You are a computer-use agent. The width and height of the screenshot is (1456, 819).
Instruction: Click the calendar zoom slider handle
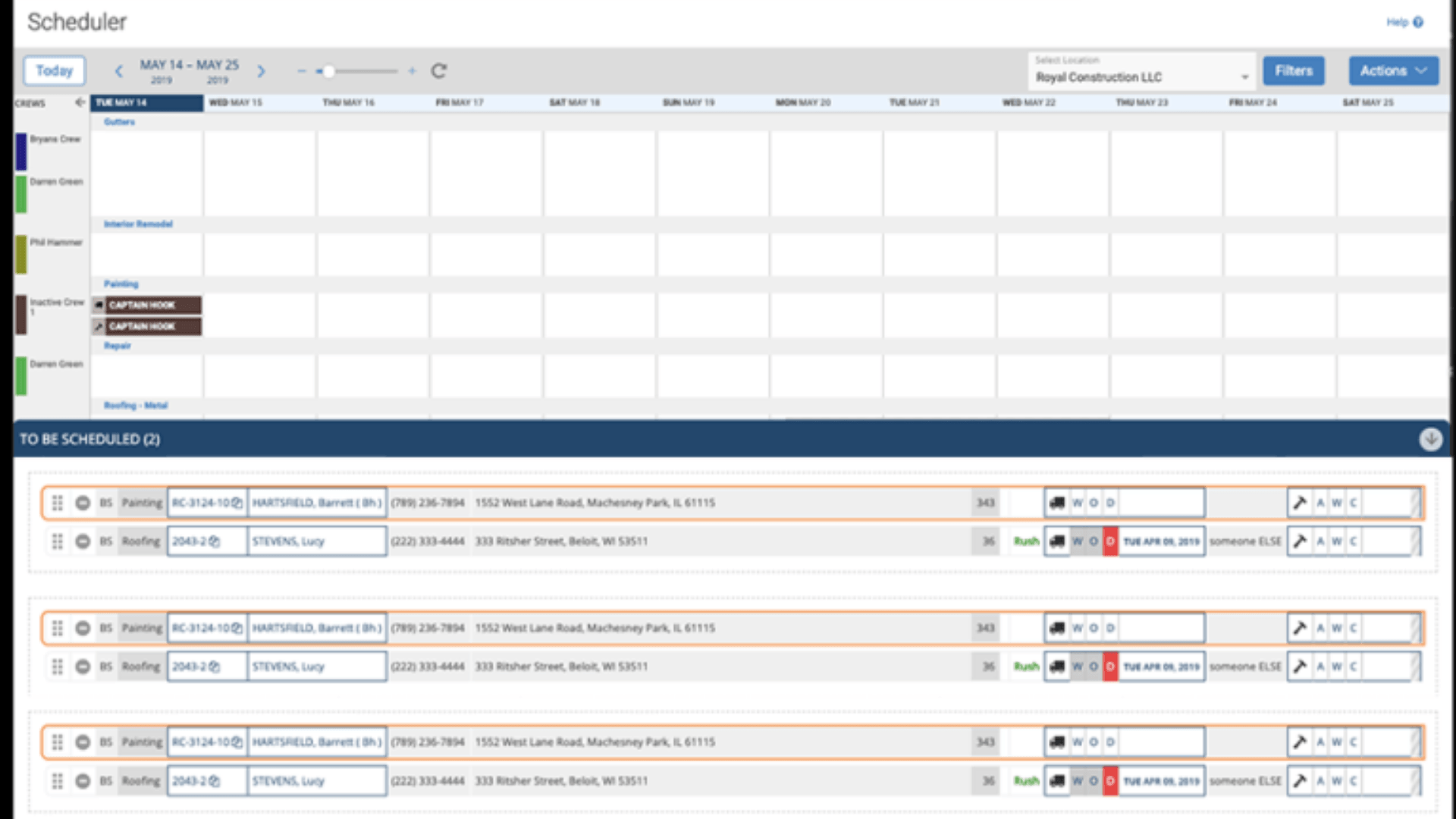click(x=328, y=71)
